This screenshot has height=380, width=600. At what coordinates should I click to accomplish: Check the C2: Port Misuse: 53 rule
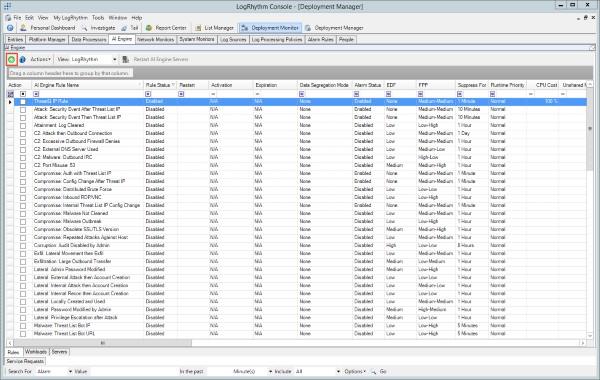click(x=23, y=166)
